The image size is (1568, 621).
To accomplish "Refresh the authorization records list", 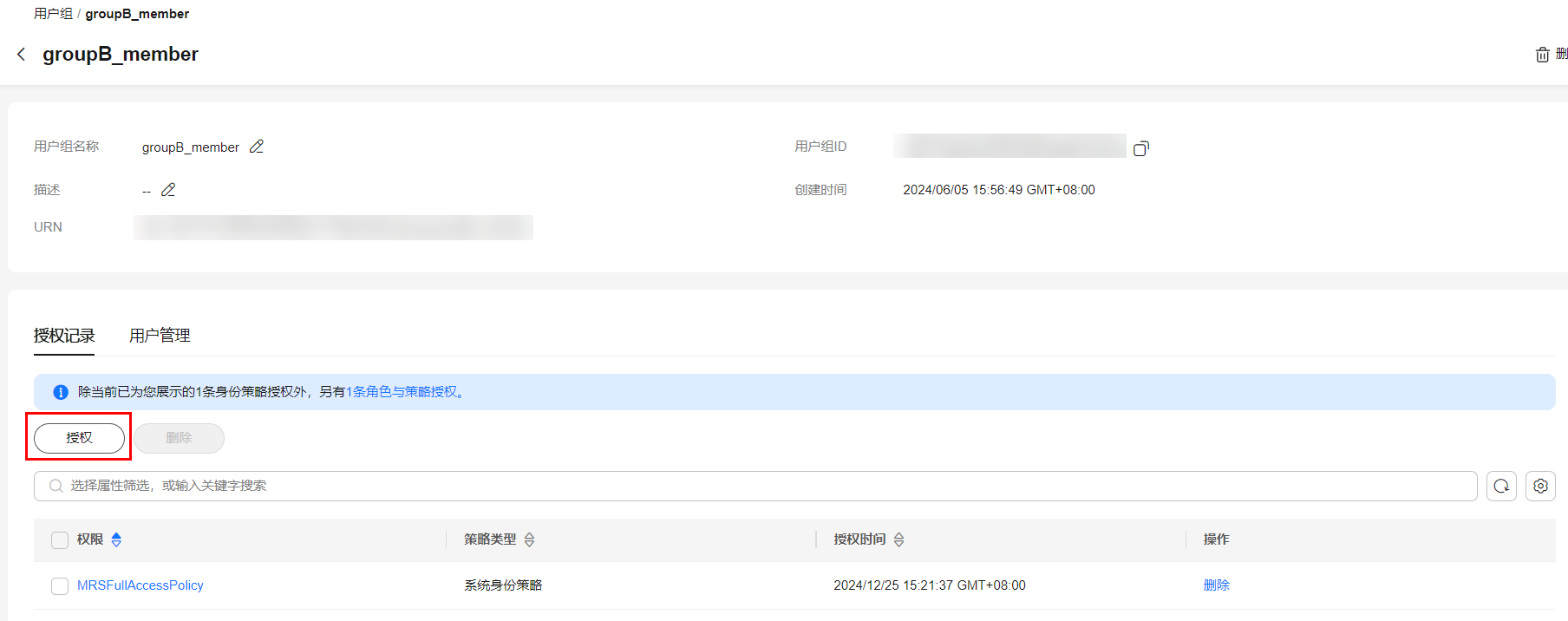I will tap(1501, 487).
